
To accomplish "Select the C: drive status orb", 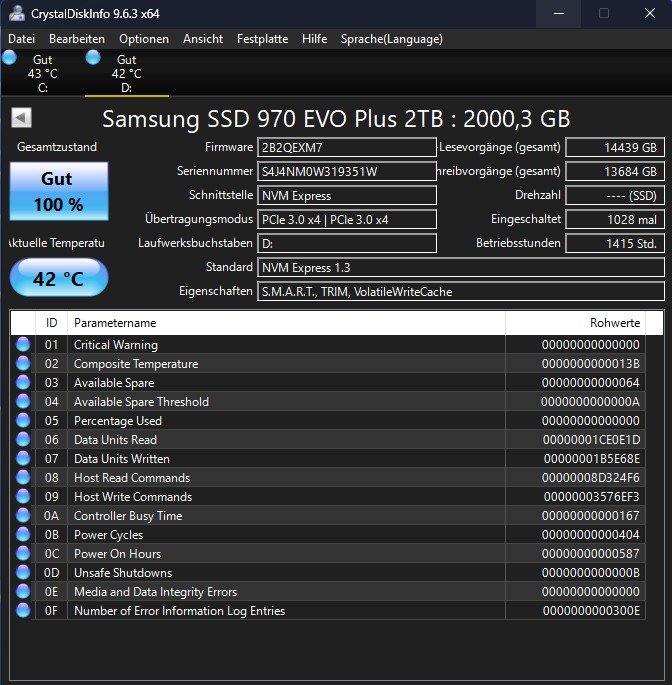I will [x=9, y=58].
